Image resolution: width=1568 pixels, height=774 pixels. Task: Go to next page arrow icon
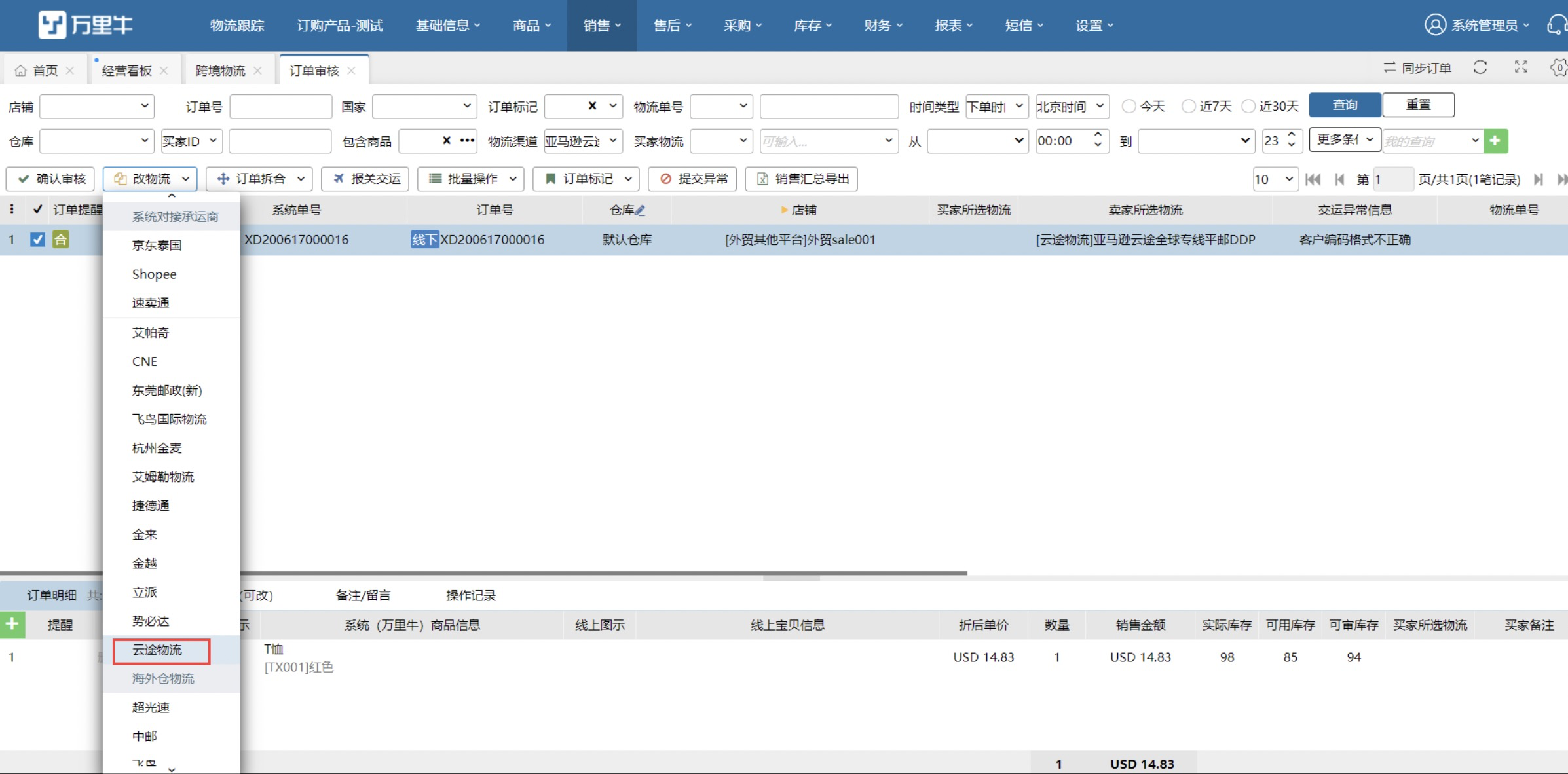click(x=1539, y=179)
